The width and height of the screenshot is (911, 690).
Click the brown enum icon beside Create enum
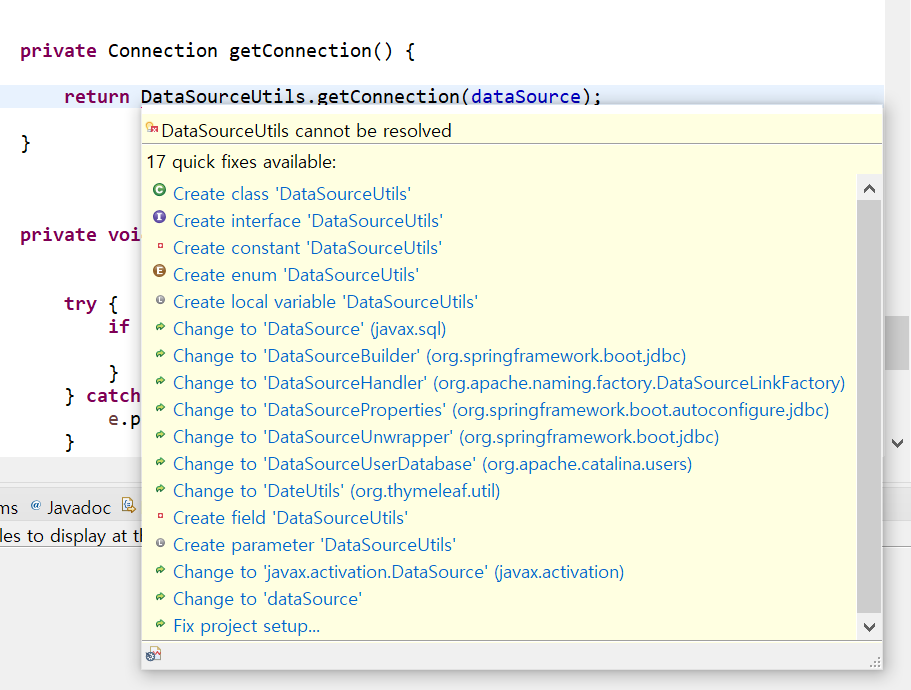click(160, 271)
